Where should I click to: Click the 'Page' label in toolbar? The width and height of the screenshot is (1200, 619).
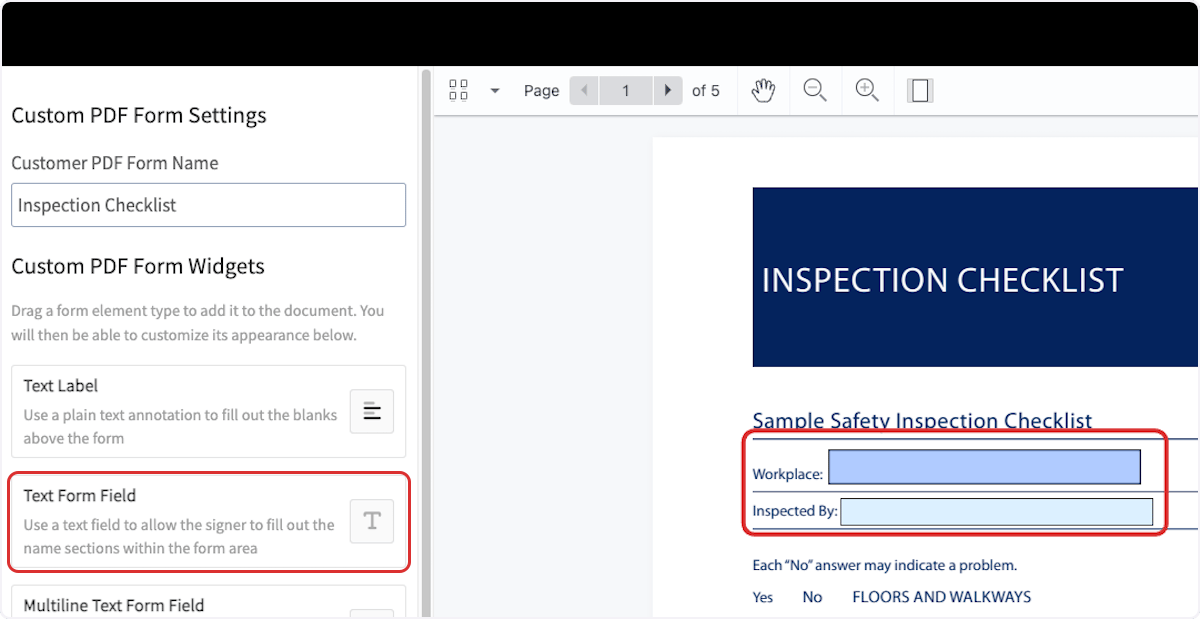pos(541,91)
